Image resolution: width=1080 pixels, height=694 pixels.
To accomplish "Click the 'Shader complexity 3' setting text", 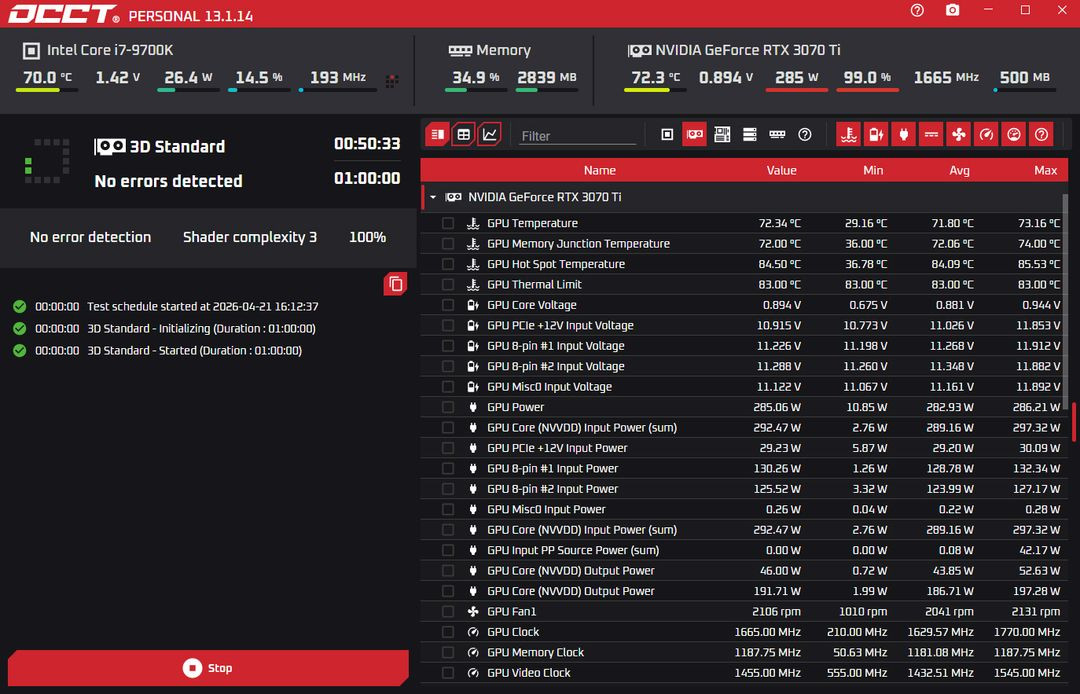I will click(x=250, y=237).
